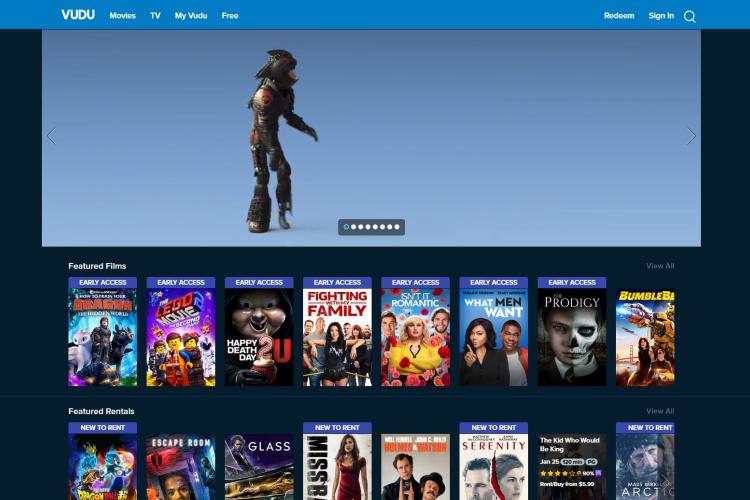Click Rent/Buy from $5.99 text
This screenshot has height=500, width=750.
pyautogui.click(x=567, y=484)
